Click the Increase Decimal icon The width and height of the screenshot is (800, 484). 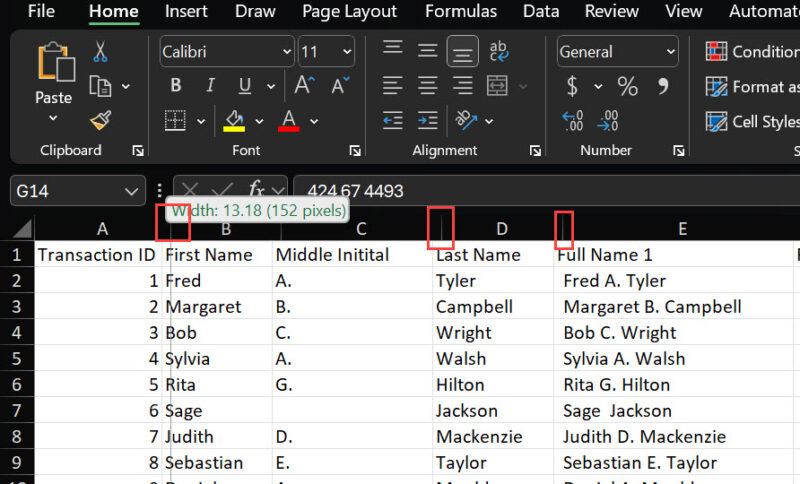[x=573, y=121]
